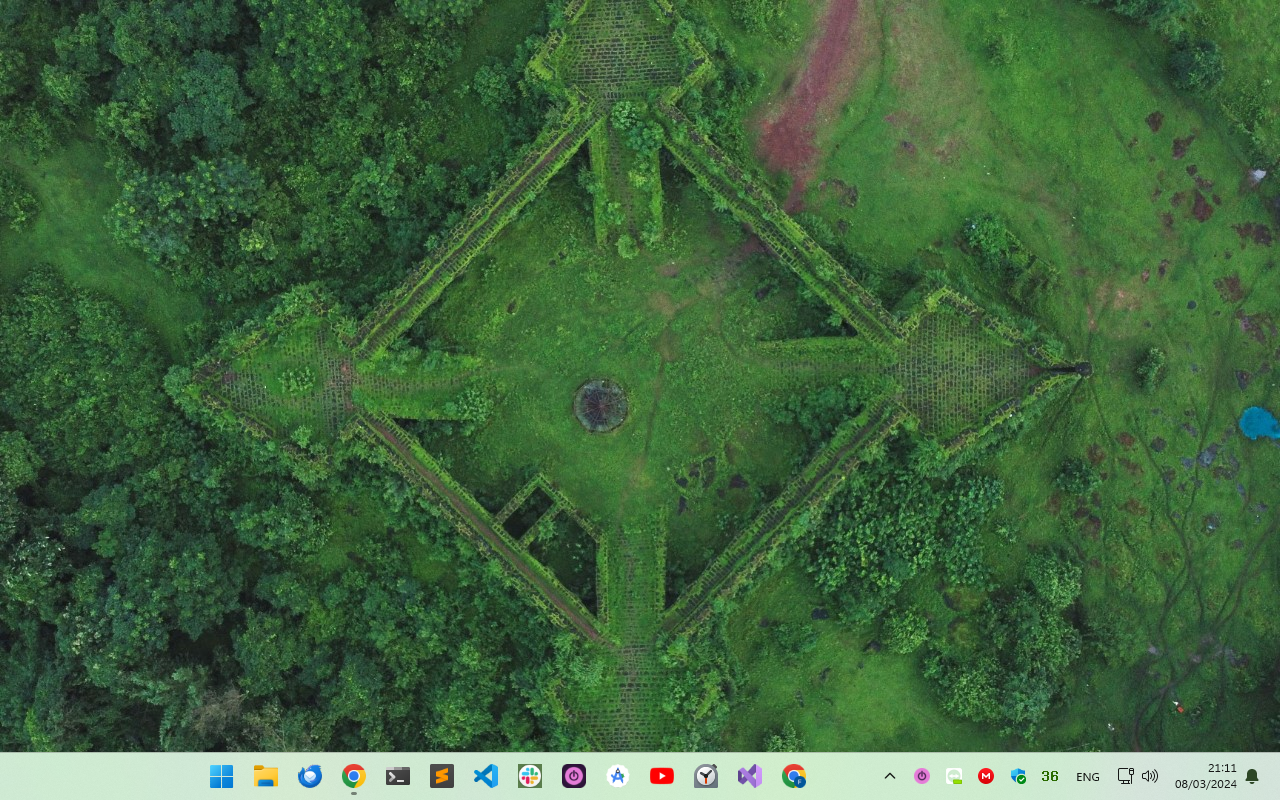Open the clock app in taskbar
Viewport: 1280px width, 800px height.
coord(706,776)
